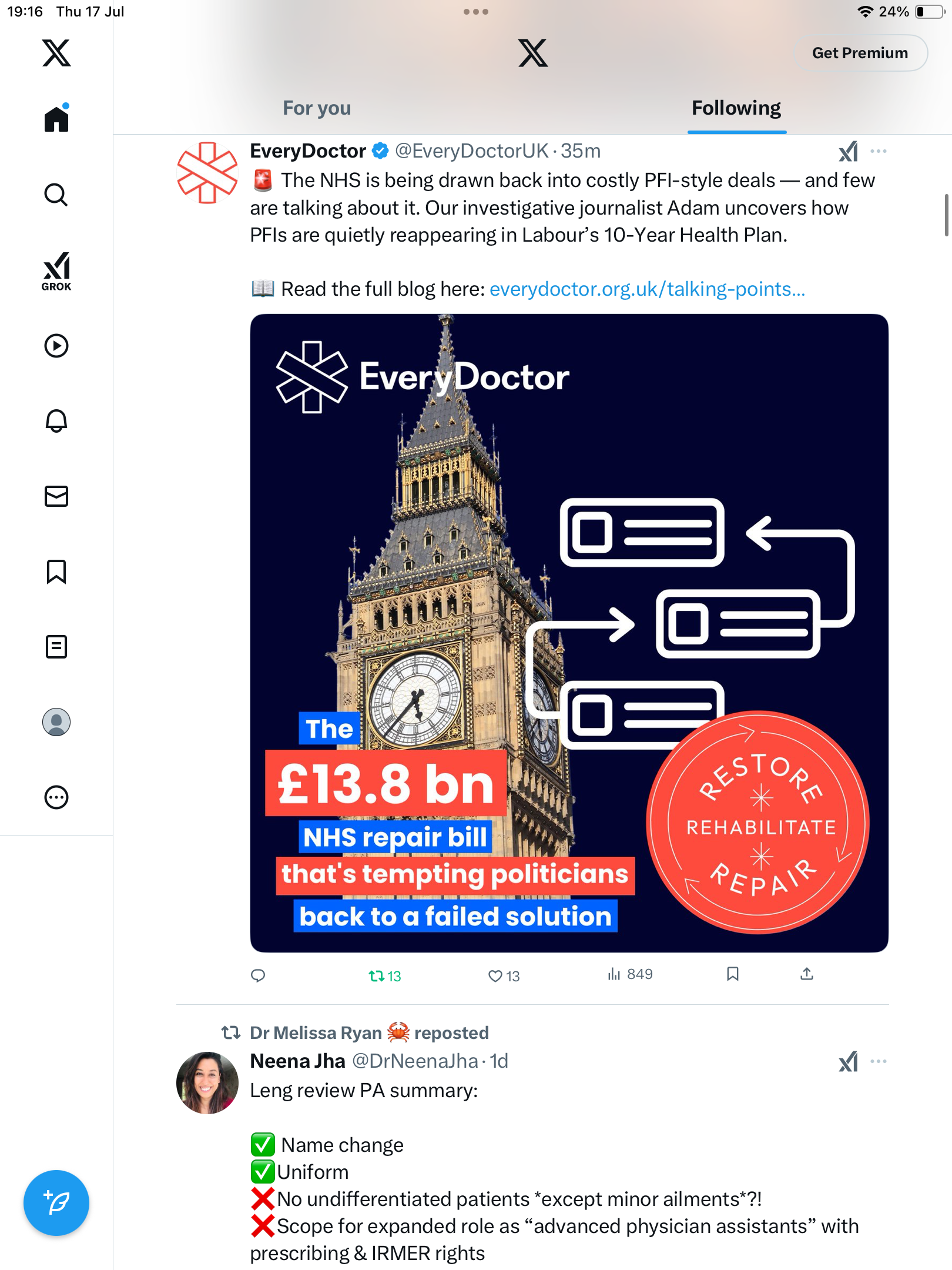Expand the More circle menu in sidebar
952x1270 pixels.
(x=56, y=797)
